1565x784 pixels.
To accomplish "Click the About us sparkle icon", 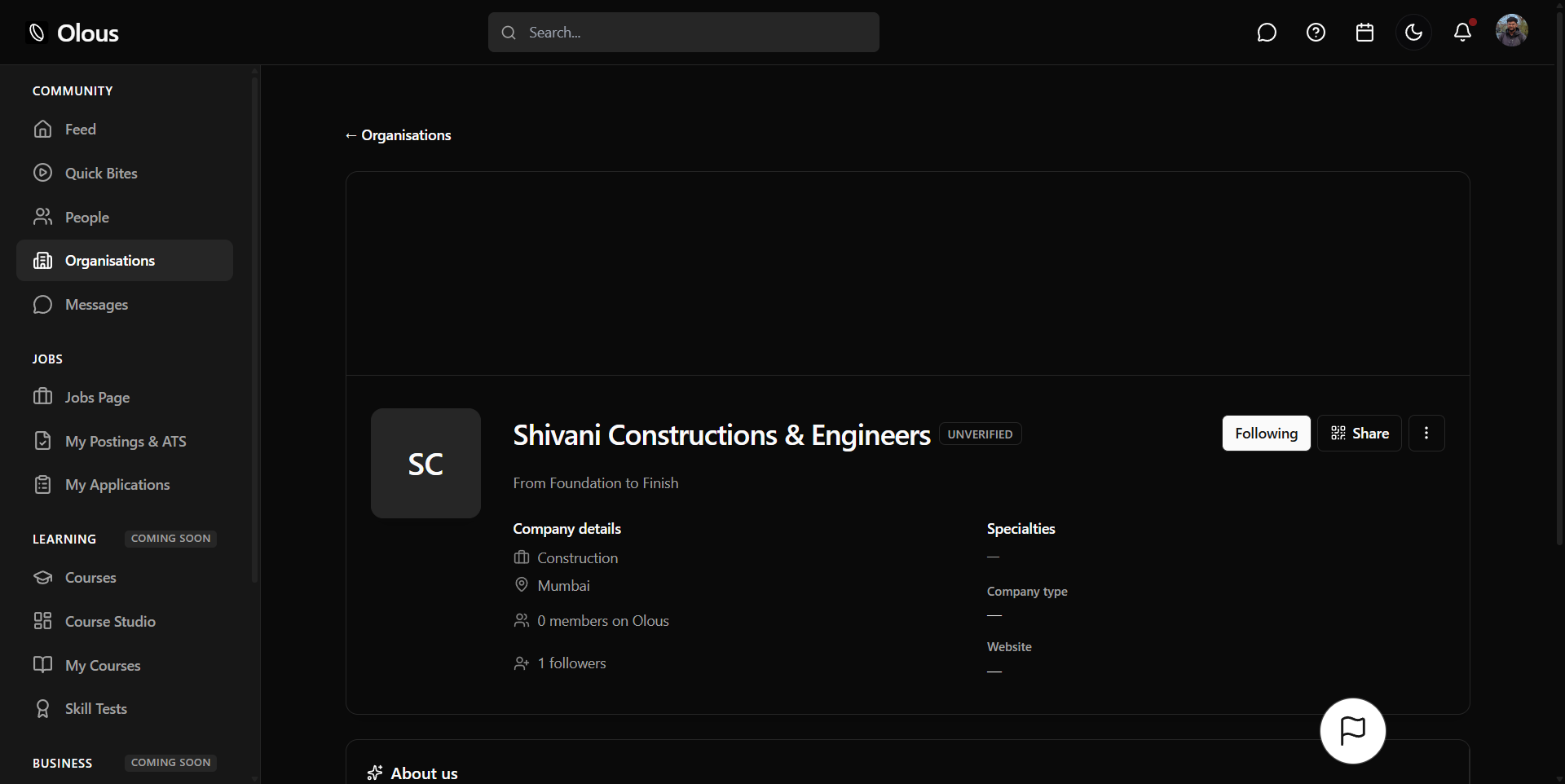I will pos(375,773).
